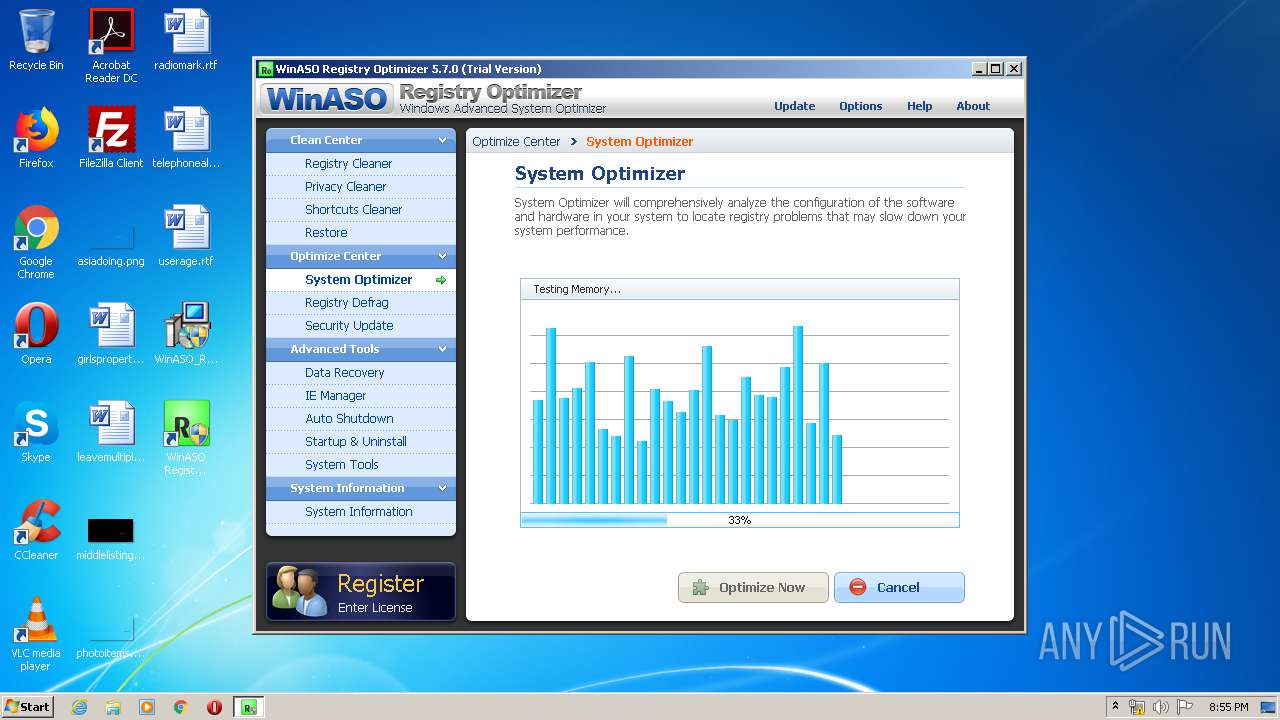This screenshot has height=720, width=1280.
Task: Open the Recycle Bin desktop icon
Action: 36,40
